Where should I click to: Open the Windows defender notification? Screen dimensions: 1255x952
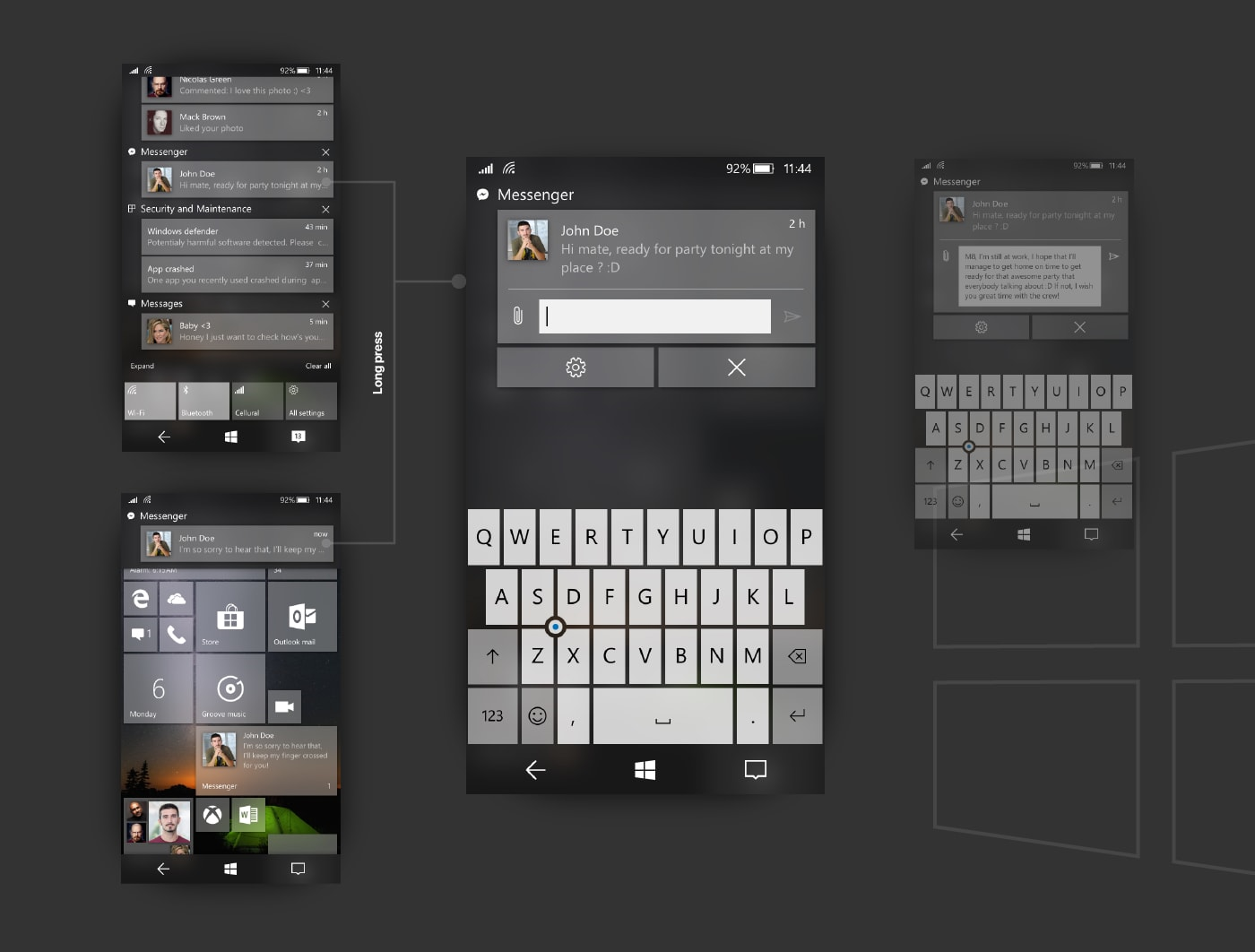[x=238, y=237]
